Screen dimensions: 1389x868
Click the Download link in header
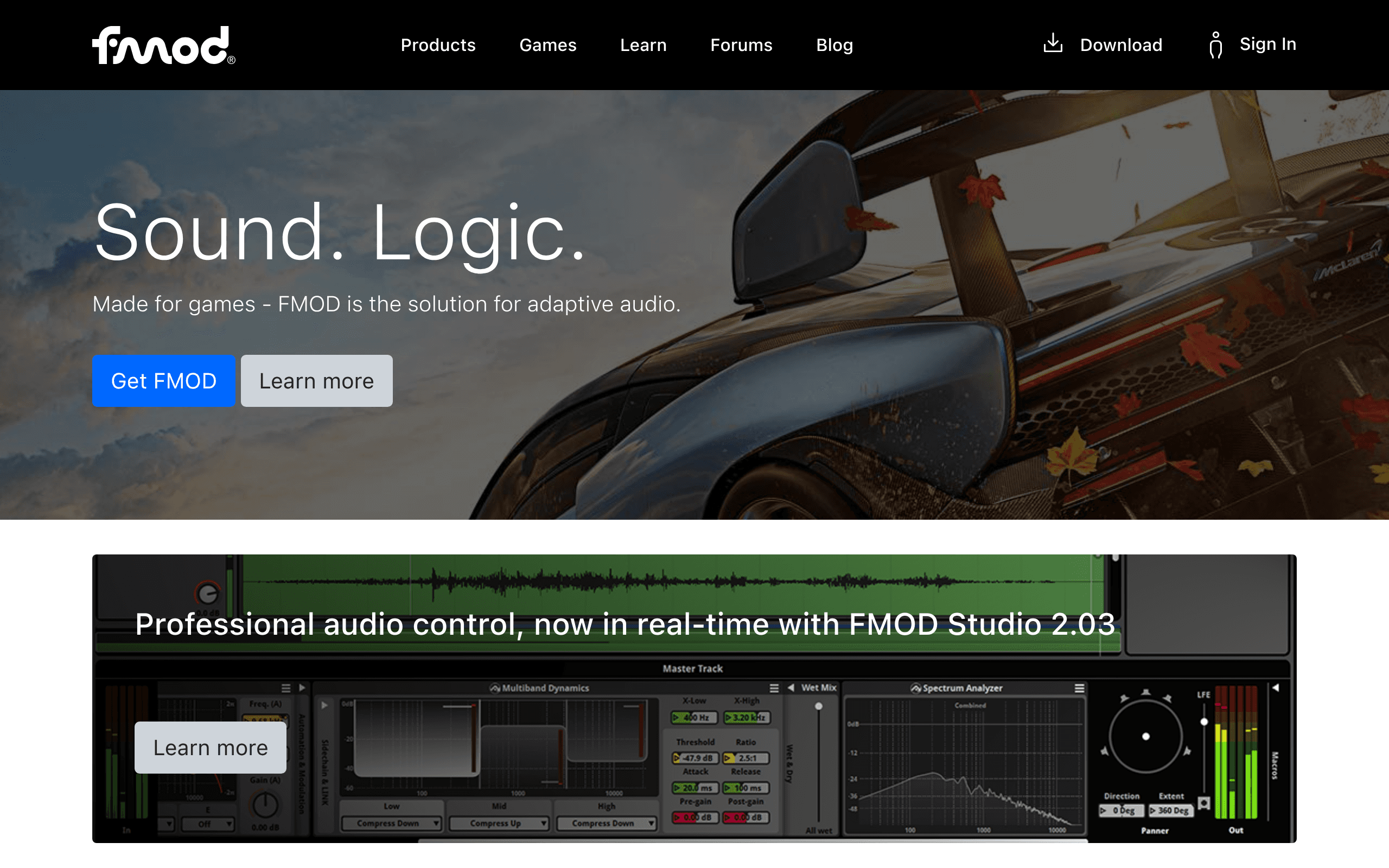(x=1120, y=45)
